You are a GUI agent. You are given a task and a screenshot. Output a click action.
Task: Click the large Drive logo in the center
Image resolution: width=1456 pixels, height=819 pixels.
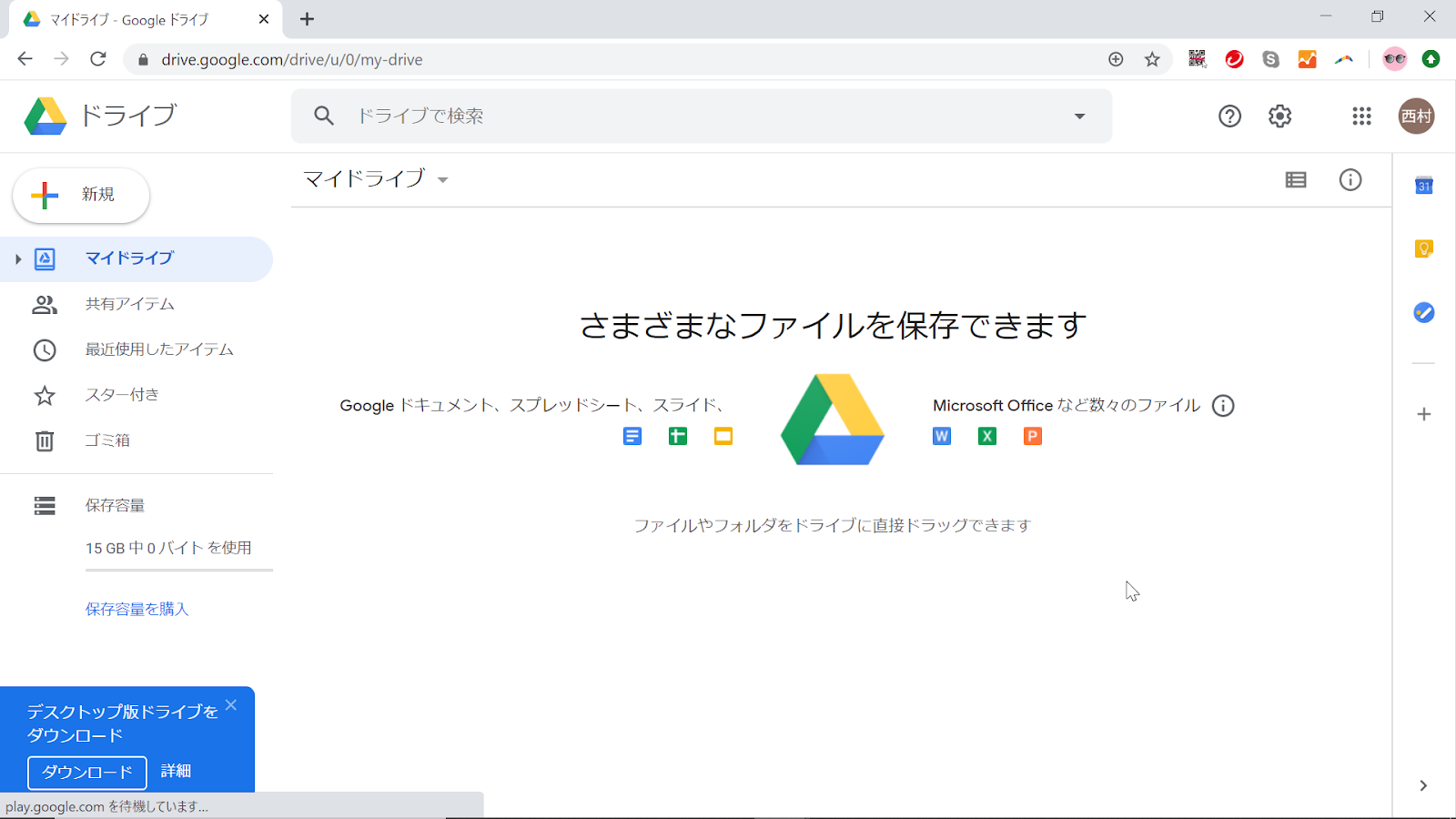[x=833, y=419]
